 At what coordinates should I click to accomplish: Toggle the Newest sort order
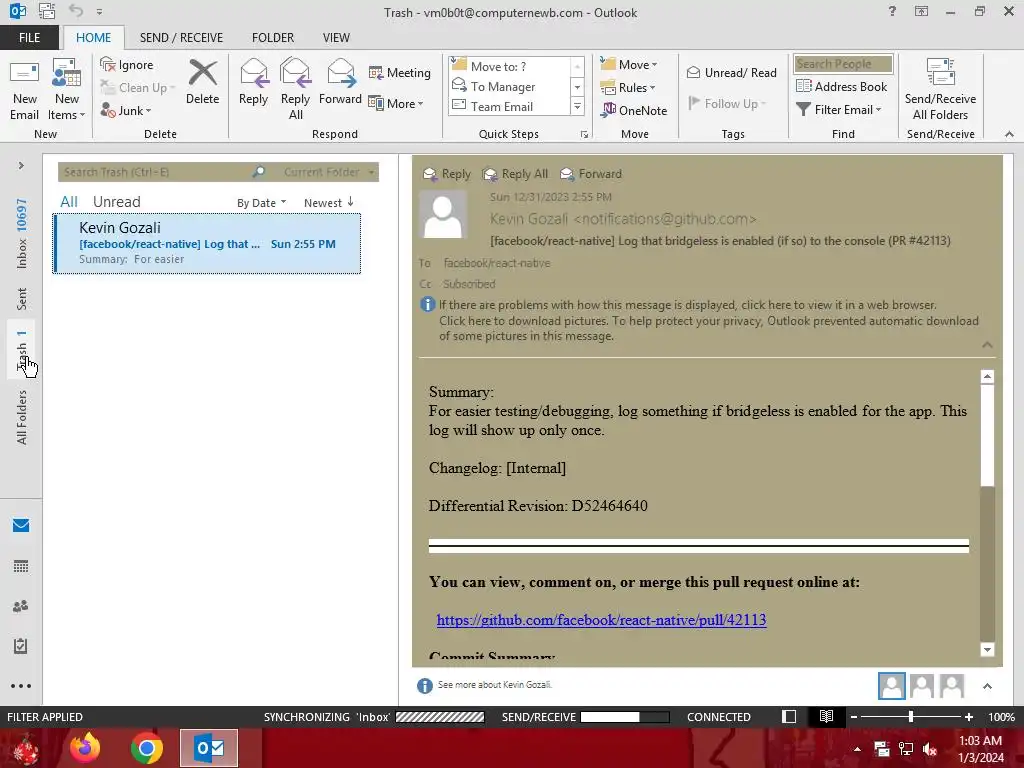click(328, 203)
